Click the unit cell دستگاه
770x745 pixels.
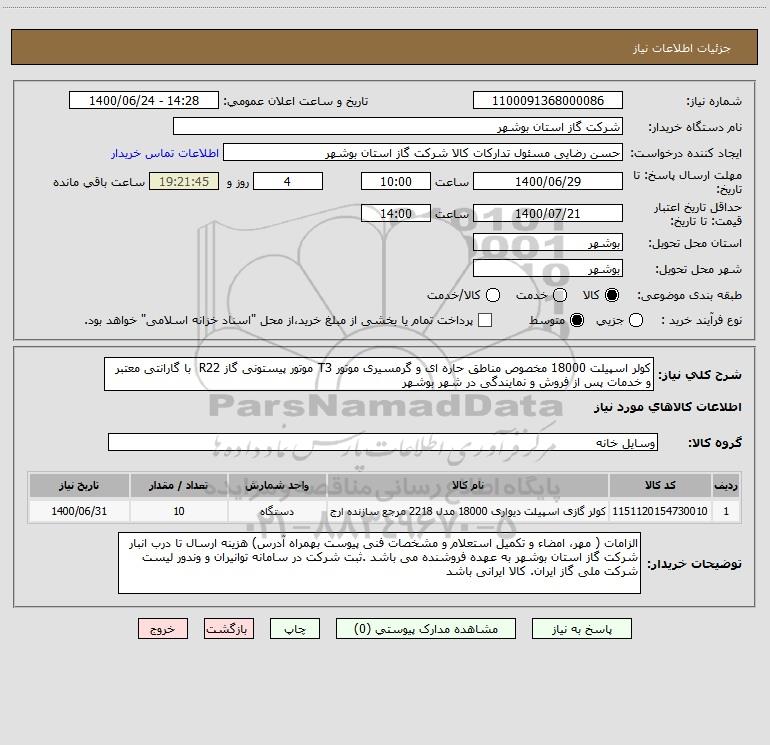point(277,511)
